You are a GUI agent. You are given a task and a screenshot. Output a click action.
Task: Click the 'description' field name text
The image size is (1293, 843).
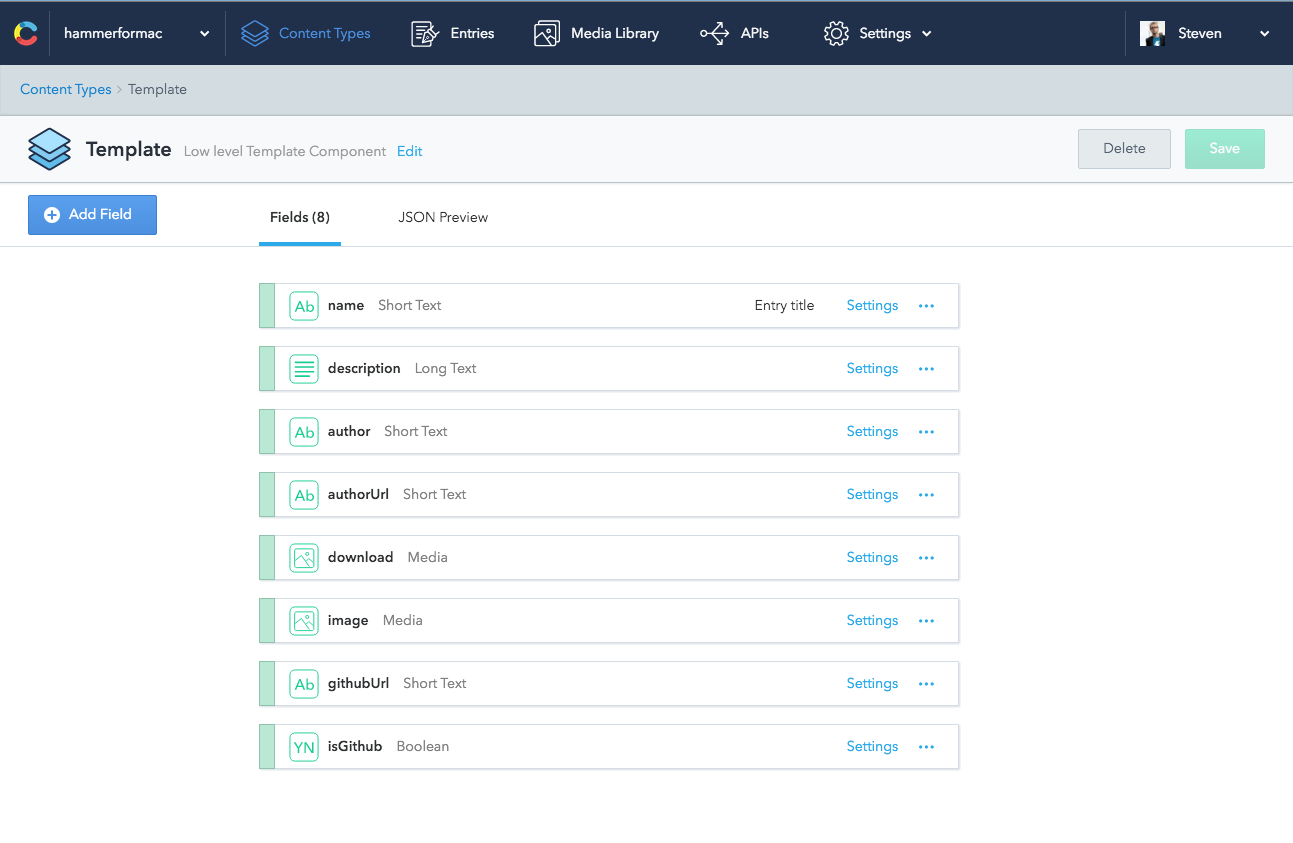(364, 368)
